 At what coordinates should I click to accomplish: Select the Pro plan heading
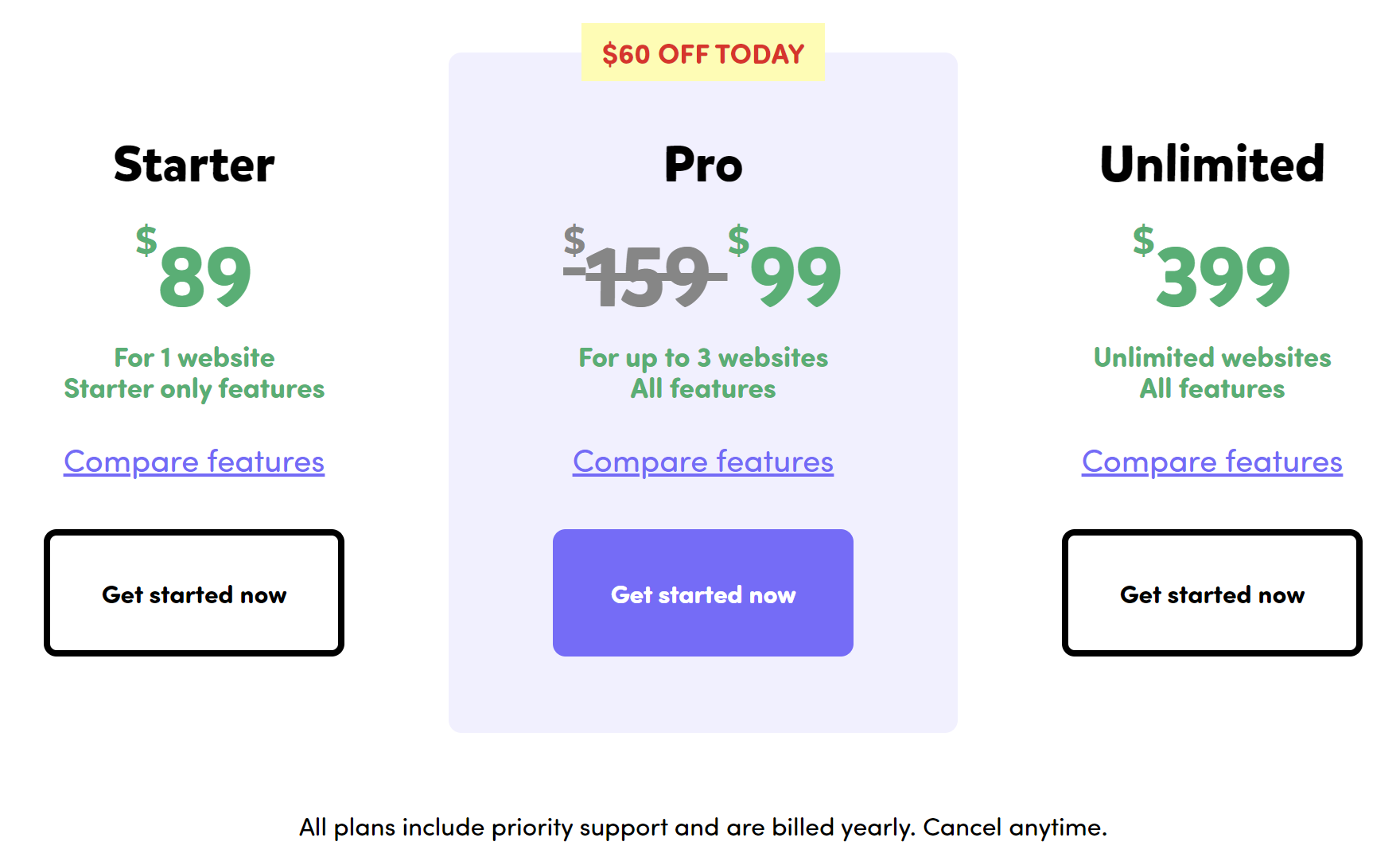(702, 165)
